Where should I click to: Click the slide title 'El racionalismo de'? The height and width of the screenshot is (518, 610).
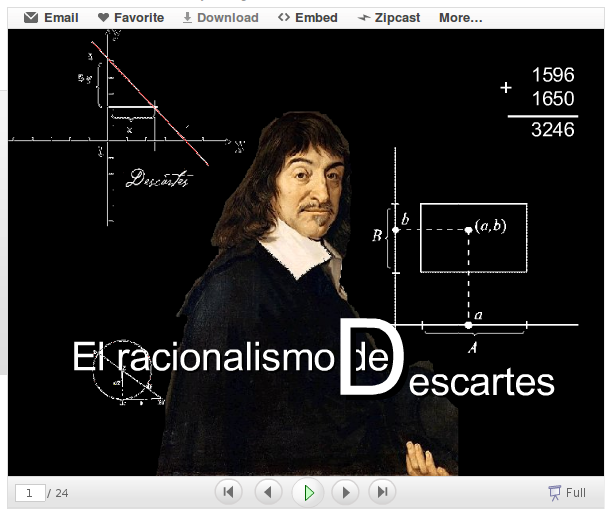tap(230, 357)
